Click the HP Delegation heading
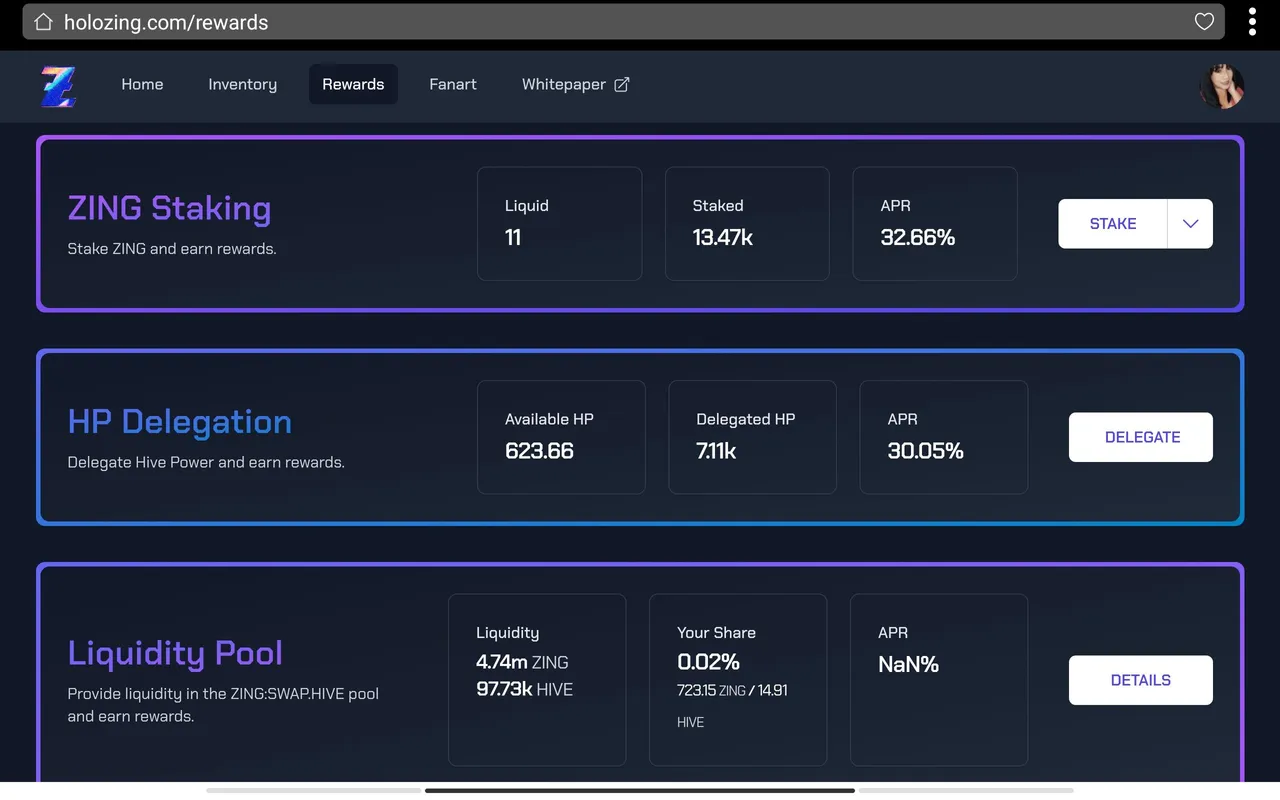Image resolution: width=1280 pixels, height=800 pixels. [x=180, y=421]
